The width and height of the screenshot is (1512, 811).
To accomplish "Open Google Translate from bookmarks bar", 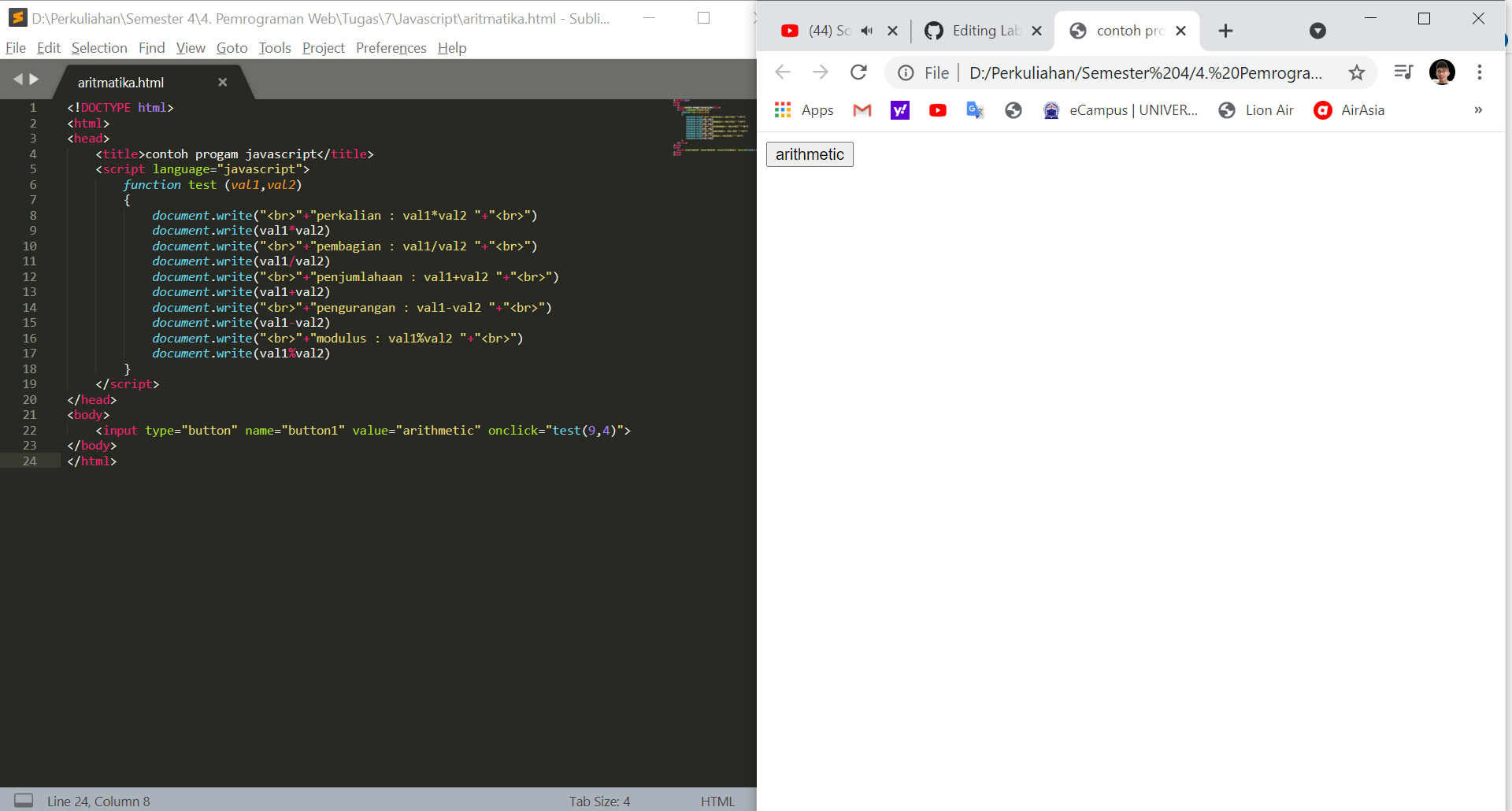I will coord(975,110).
